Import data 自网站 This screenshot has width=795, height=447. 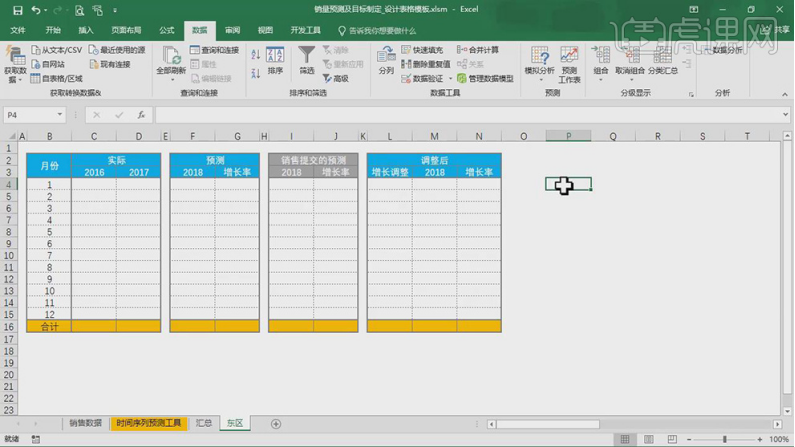(48, 64)
